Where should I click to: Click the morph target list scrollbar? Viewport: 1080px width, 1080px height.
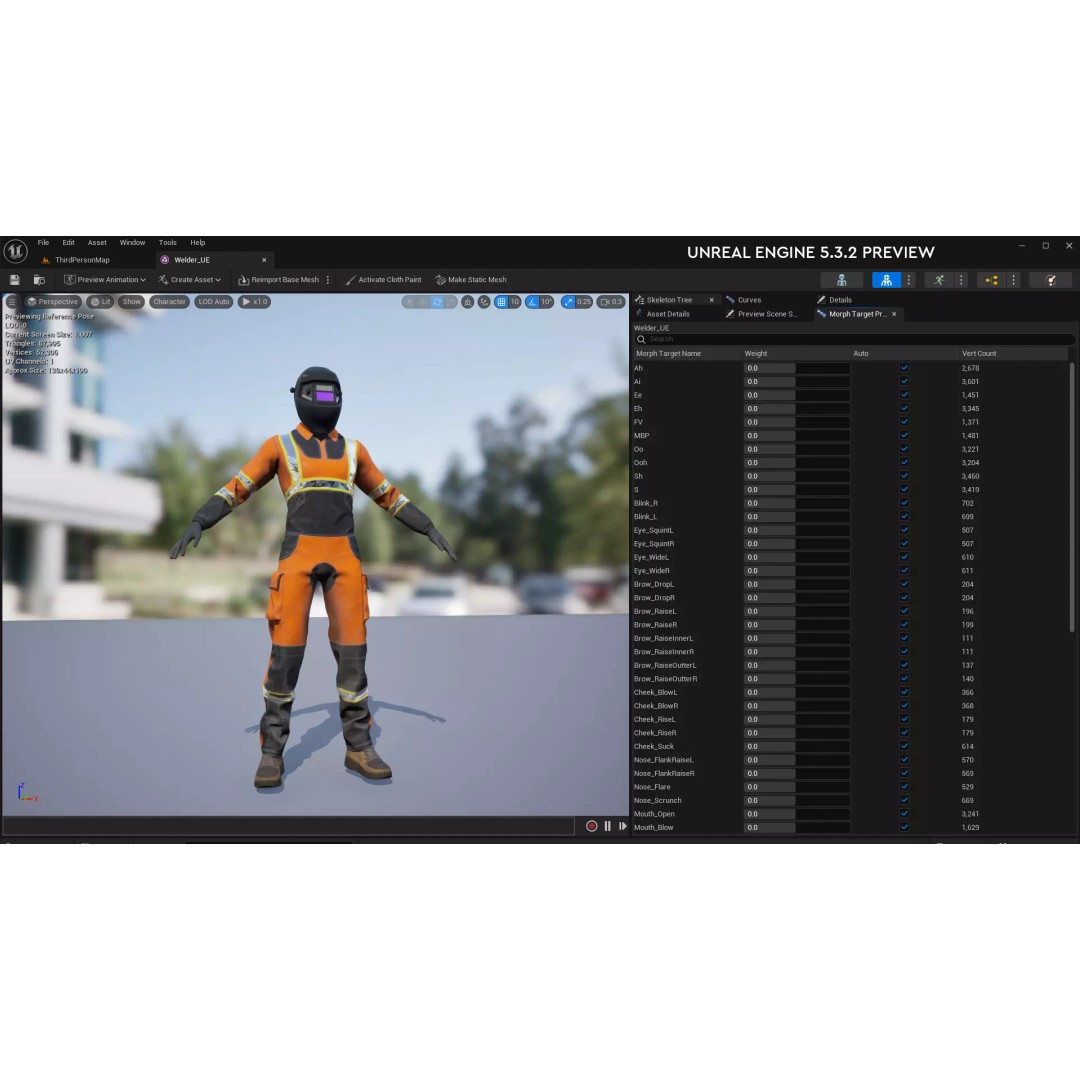click(1072, 497)
